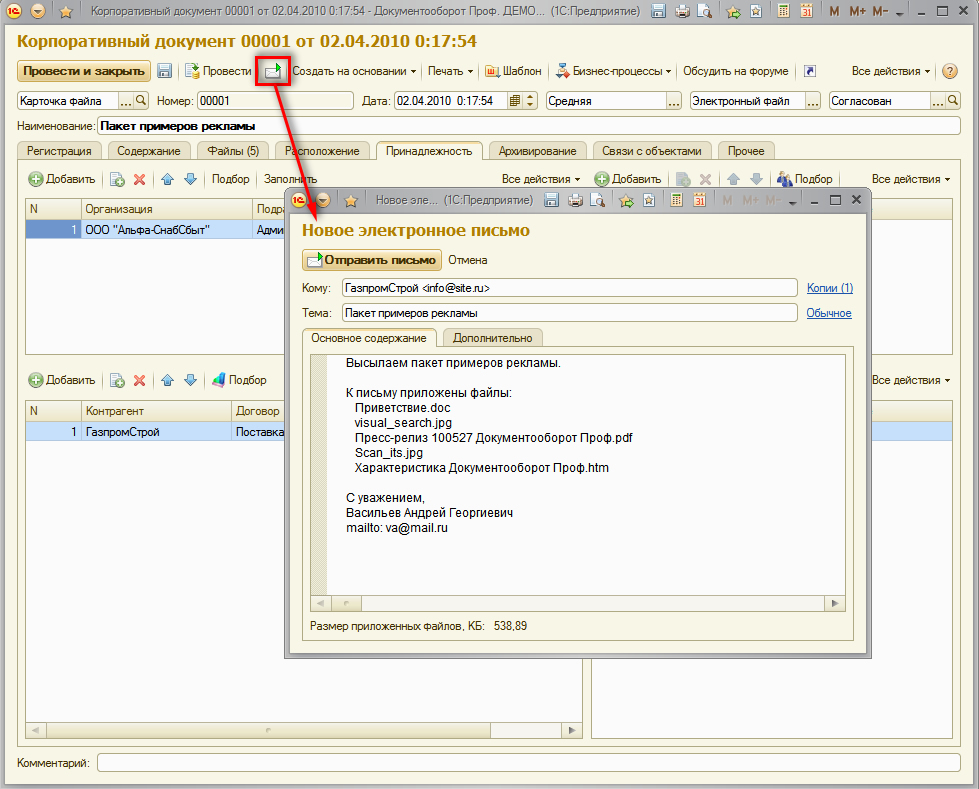This screenshot has height=789, width=979.
Task: Open the calculator in the main window title bar
Action: [784, 11]
